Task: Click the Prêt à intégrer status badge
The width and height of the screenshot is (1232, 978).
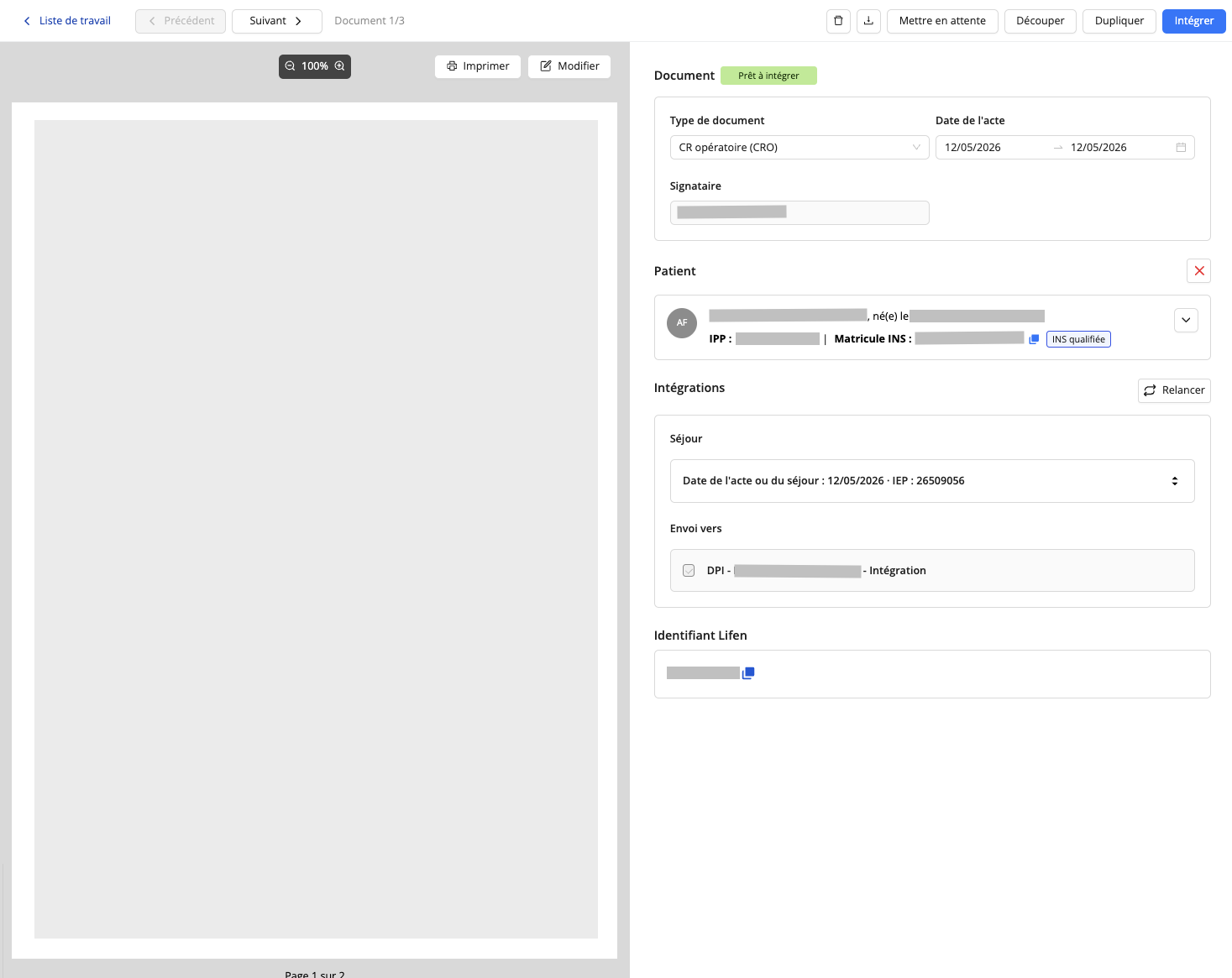Action: (x=768, y=76)
